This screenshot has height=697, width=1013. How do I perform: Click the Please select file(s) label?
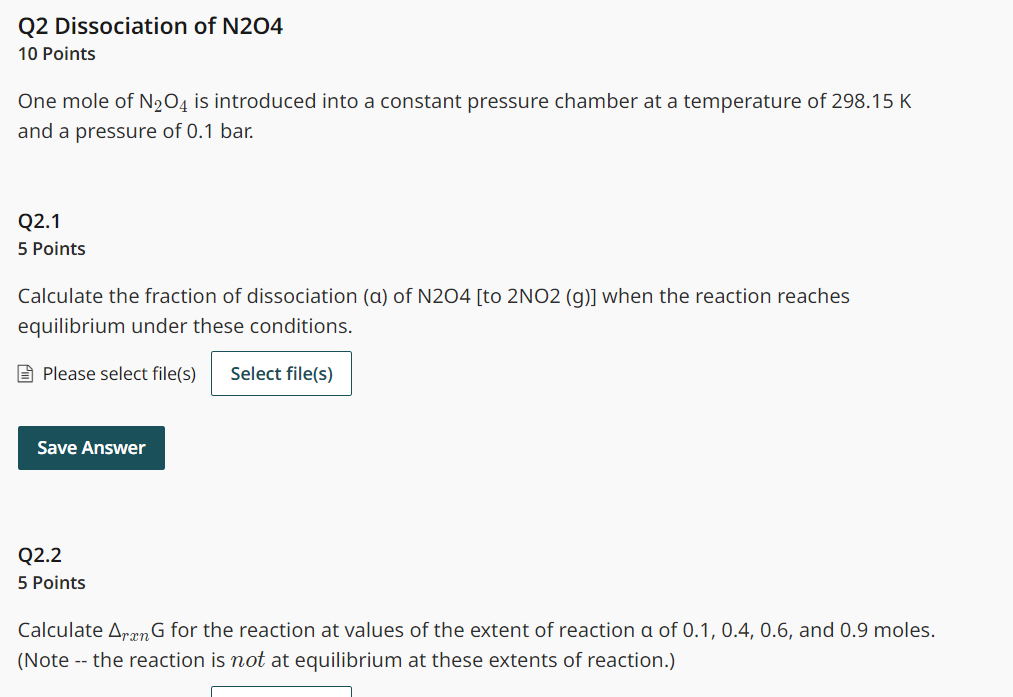click(119, 374)
